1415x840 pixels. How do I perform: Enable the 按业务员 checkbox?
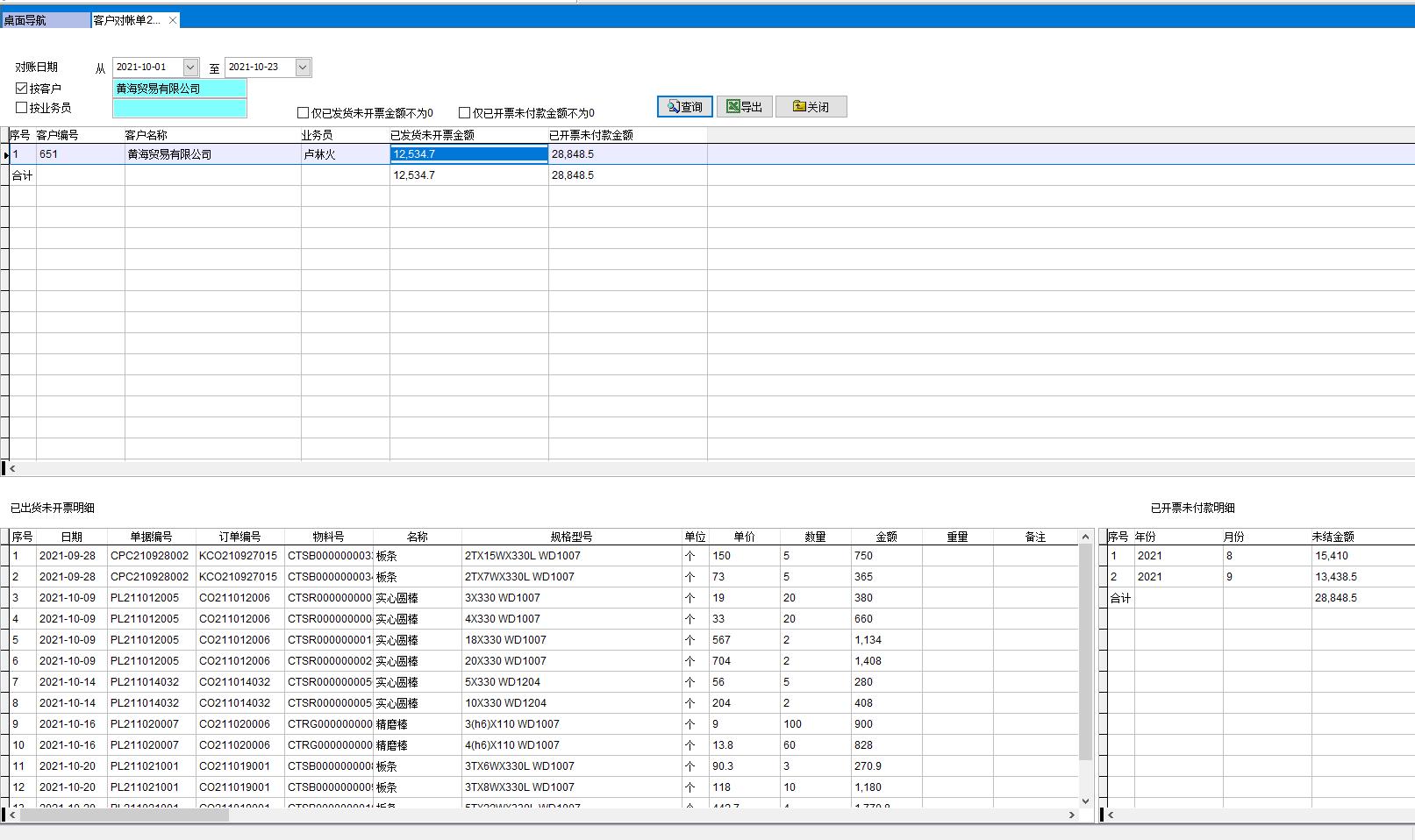tap(22, 108)
